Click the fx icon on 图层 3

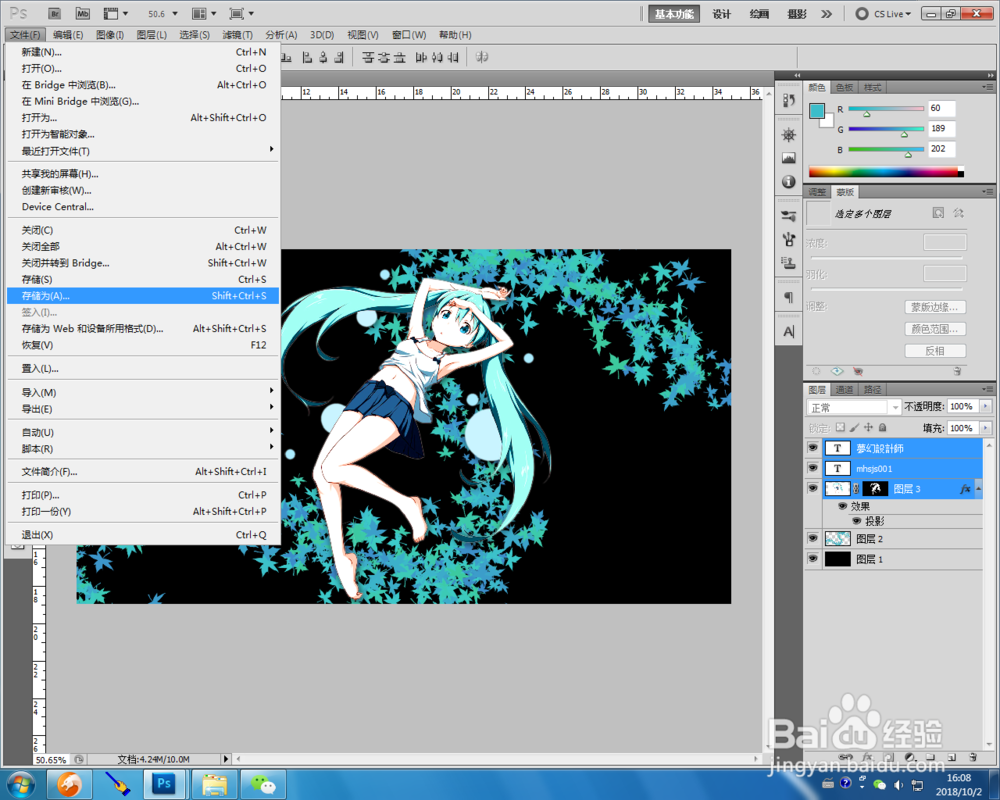click(965, 489)
